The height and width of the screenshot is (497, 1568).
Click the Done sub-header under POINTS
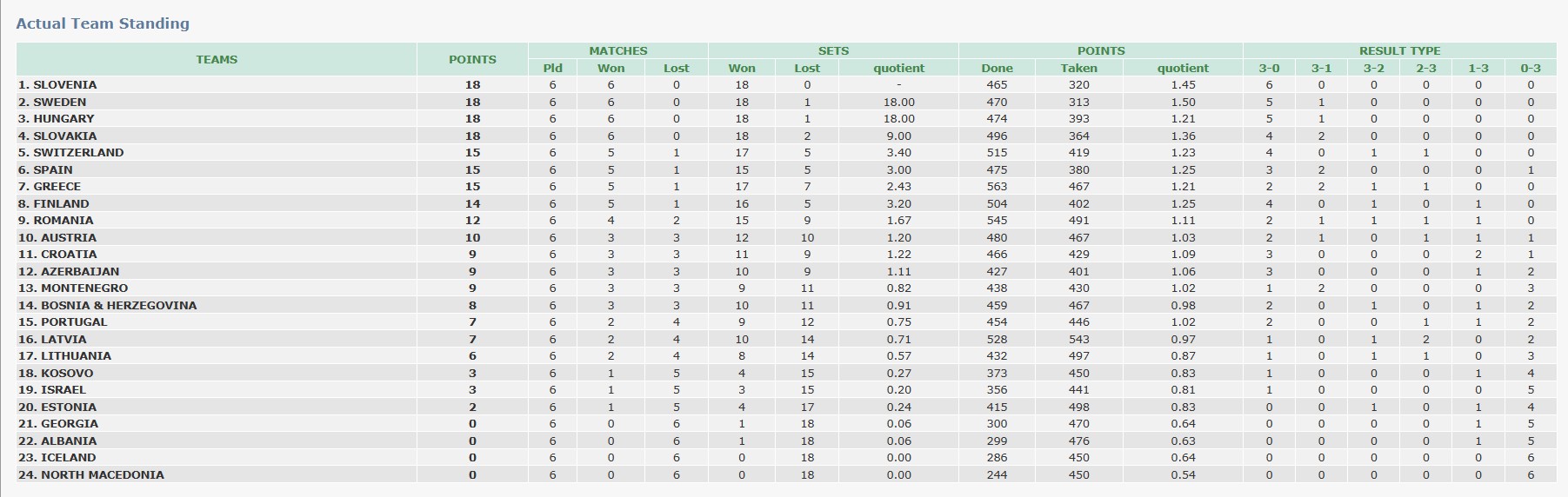(x=997, y=68)
